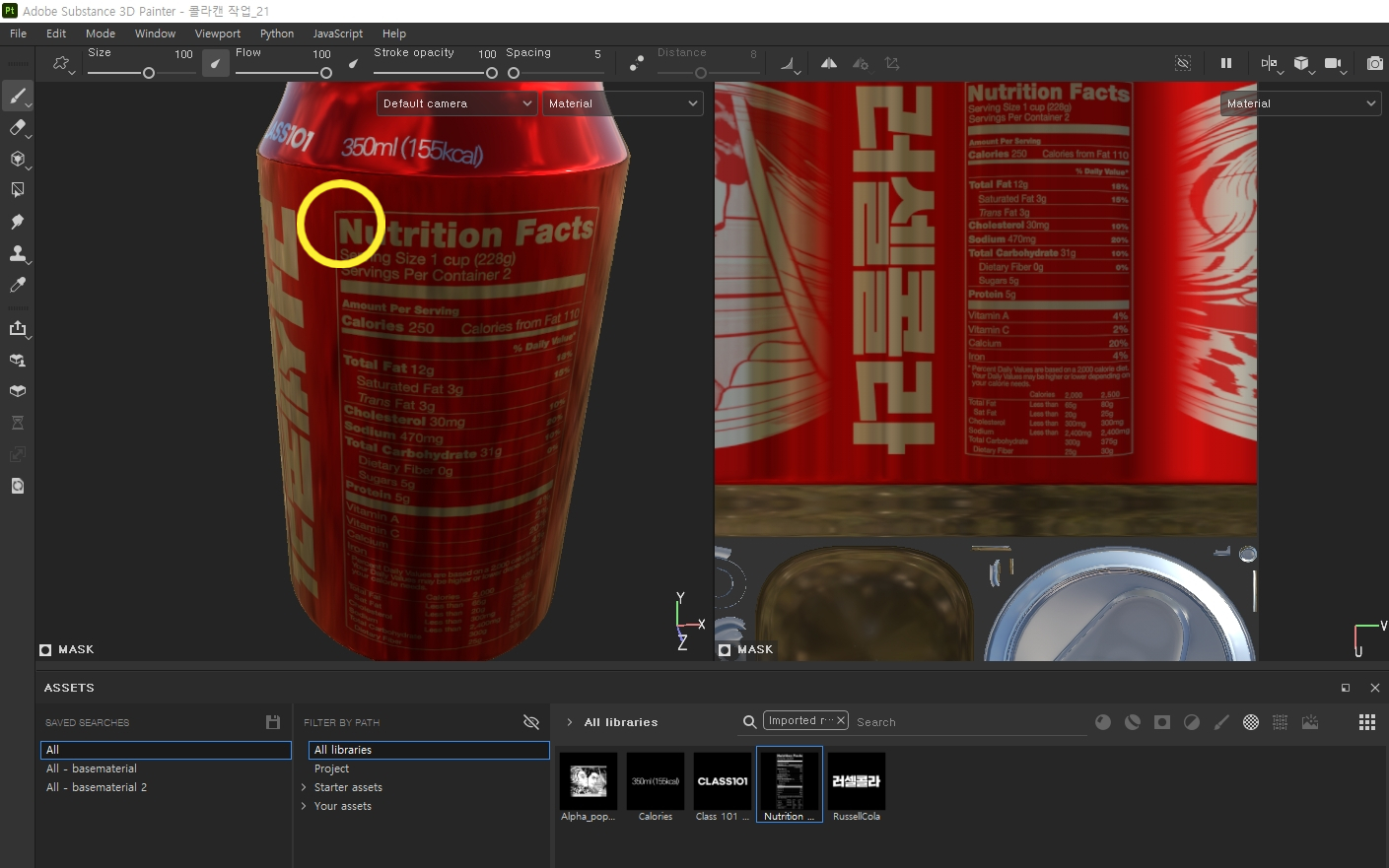
Task: Filter assets by materials sphere icon
Action: click(x=1103, y=722)
